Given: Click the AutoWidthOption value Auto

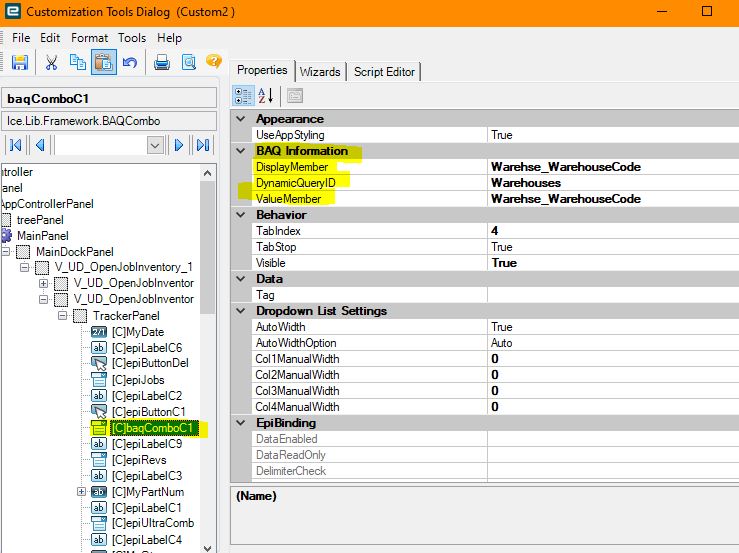Looking at the screenshot, I should tap(501, 343).
